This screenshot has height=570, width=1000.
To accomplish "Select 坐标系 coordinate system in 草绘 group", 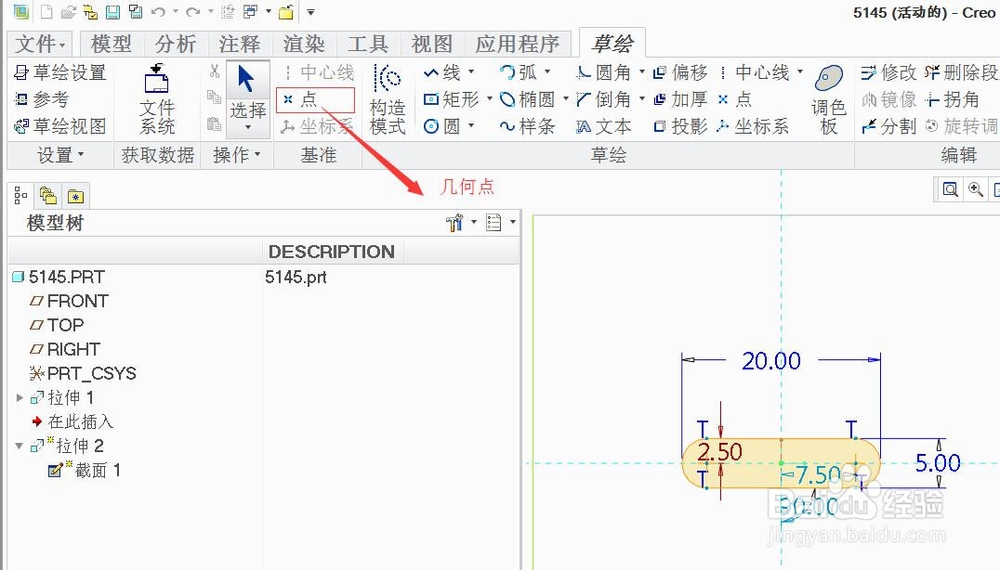I will click(x=753, y=126).
